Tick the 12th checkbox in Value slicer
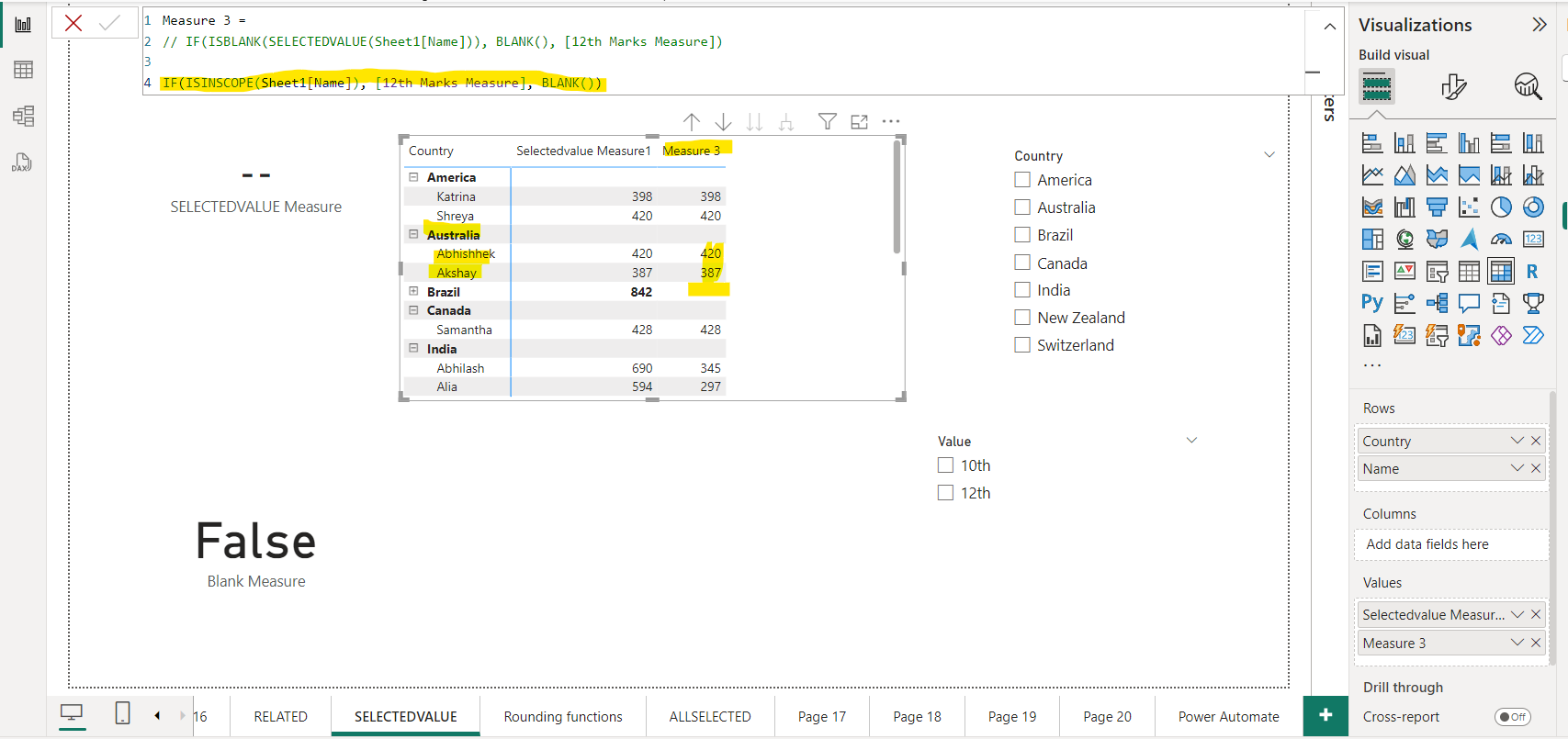Viewport: 1568px width, 739px height. pyautogui.click(x=945, y=493)
